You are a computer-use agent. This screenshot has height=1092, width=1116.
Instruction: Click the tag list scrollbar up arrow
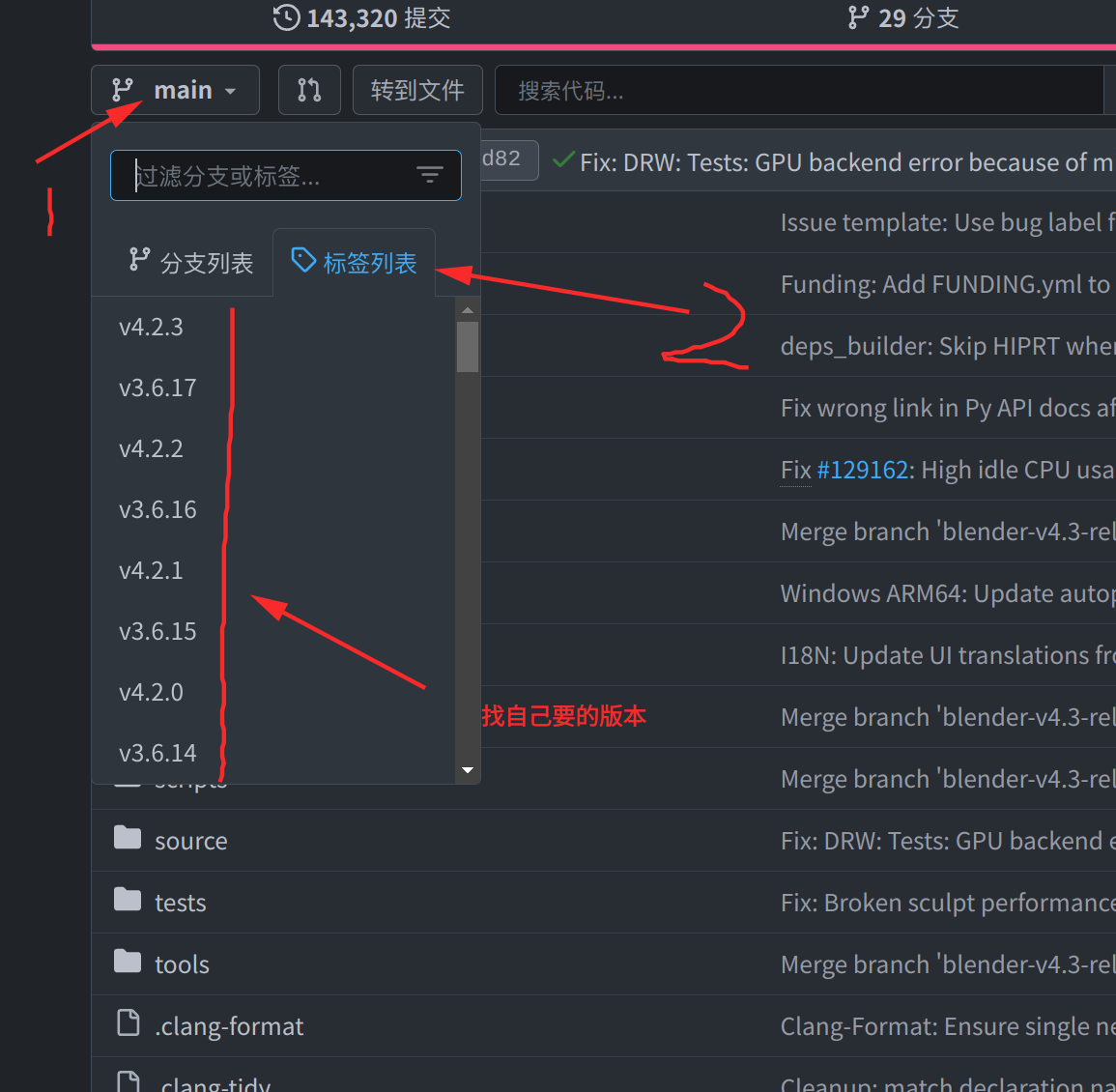pyautogui.click(x=468, y=310)
